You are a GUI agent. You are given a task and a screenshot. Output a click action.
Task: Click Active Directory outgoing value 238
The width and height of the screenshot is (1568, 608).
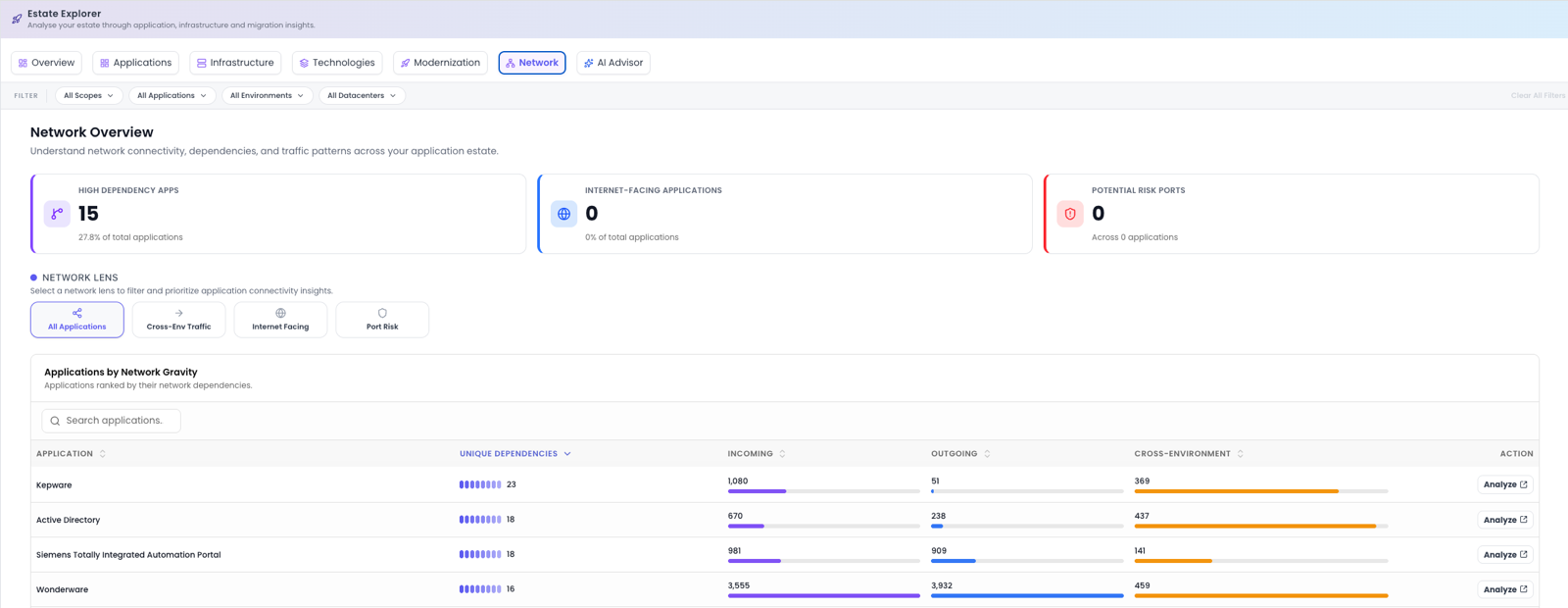click(939, 516)
